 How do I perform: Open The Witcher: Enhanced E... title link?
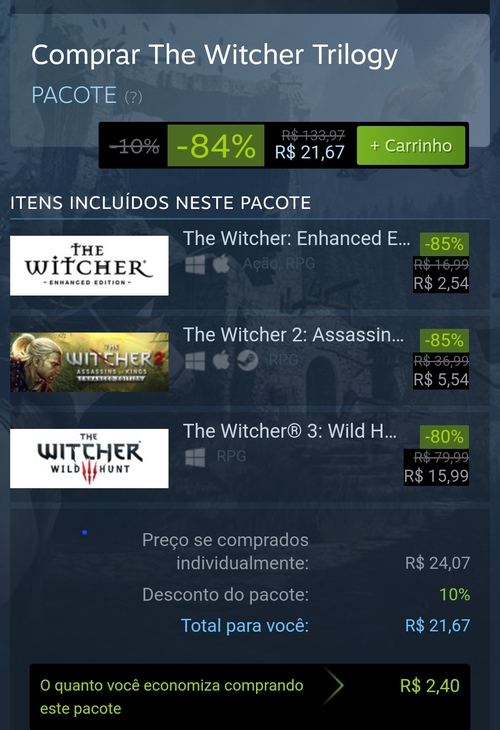[x=297, y=238]
